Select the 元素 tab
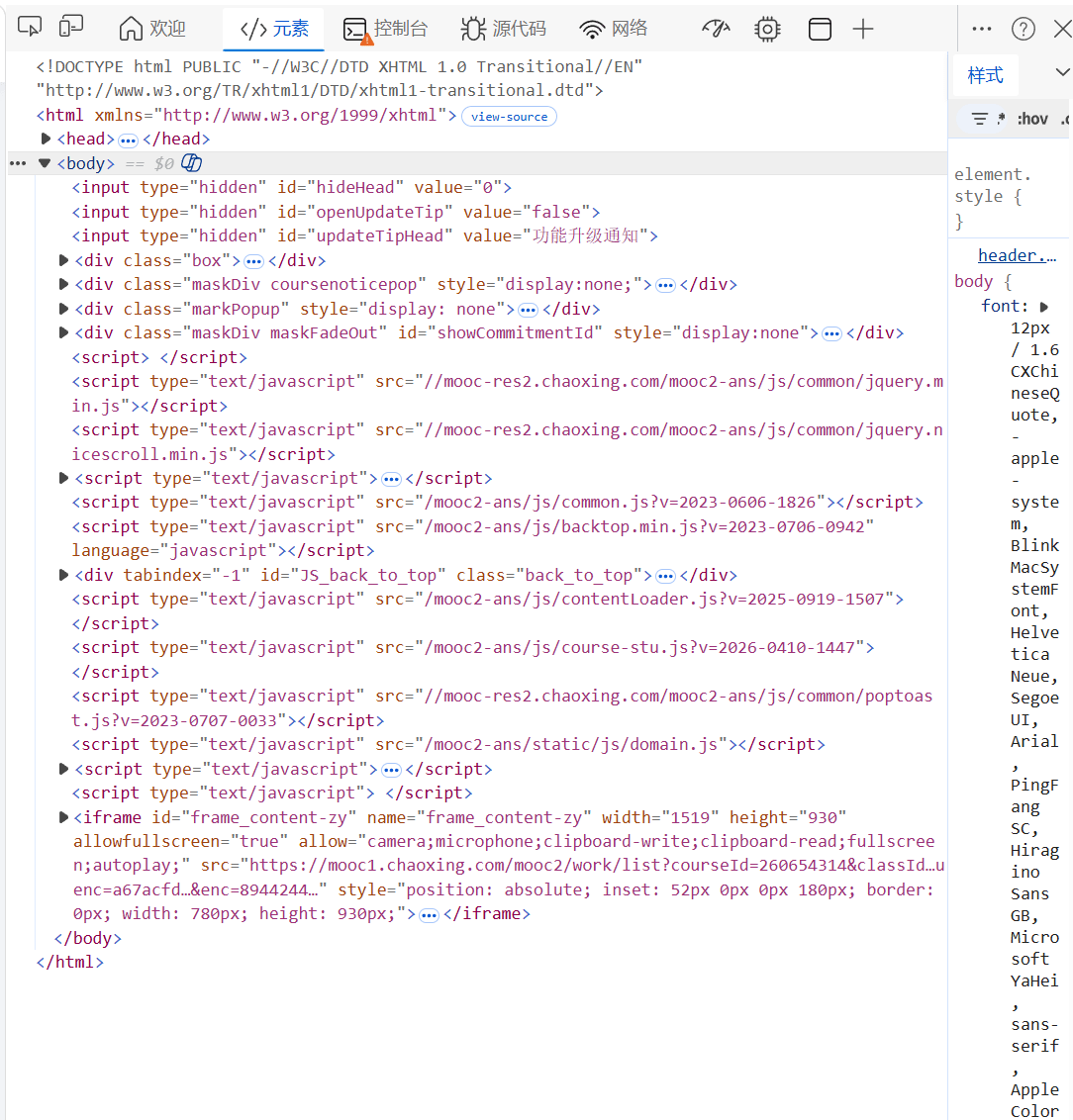The height and width of the screenshot is (1120, 1073). pos(274,29)
